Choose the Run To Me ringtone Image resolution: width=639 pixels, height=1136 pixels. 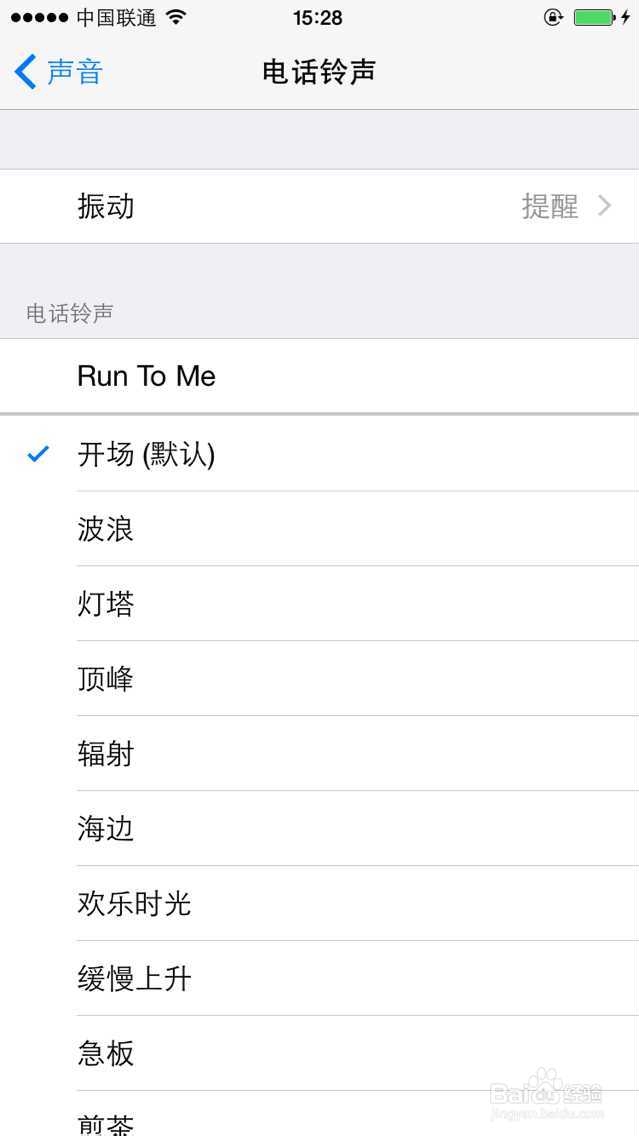pos(320,376)
